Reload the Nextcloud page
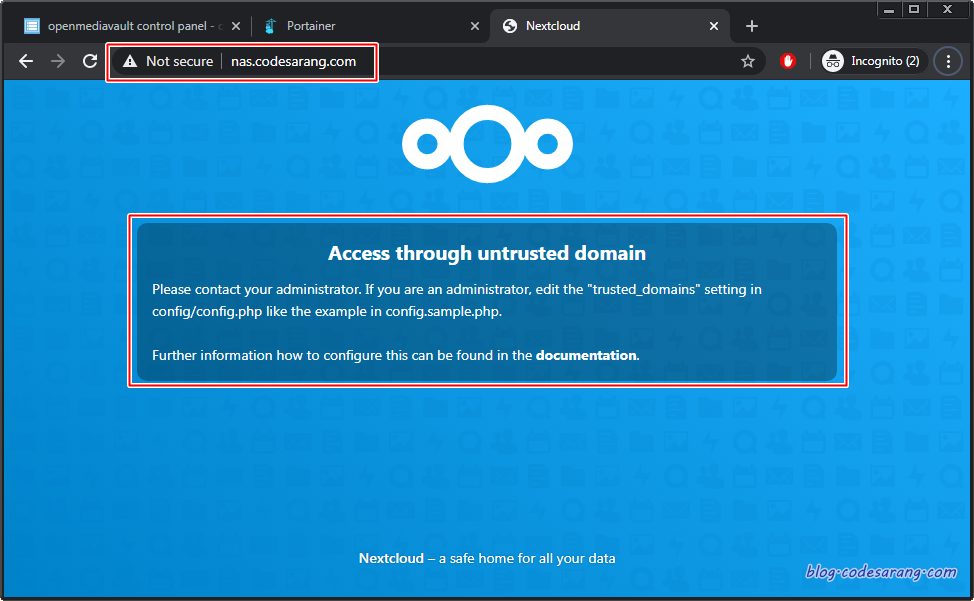This screenshot has width=974, height=601. (x=90, y=61)
